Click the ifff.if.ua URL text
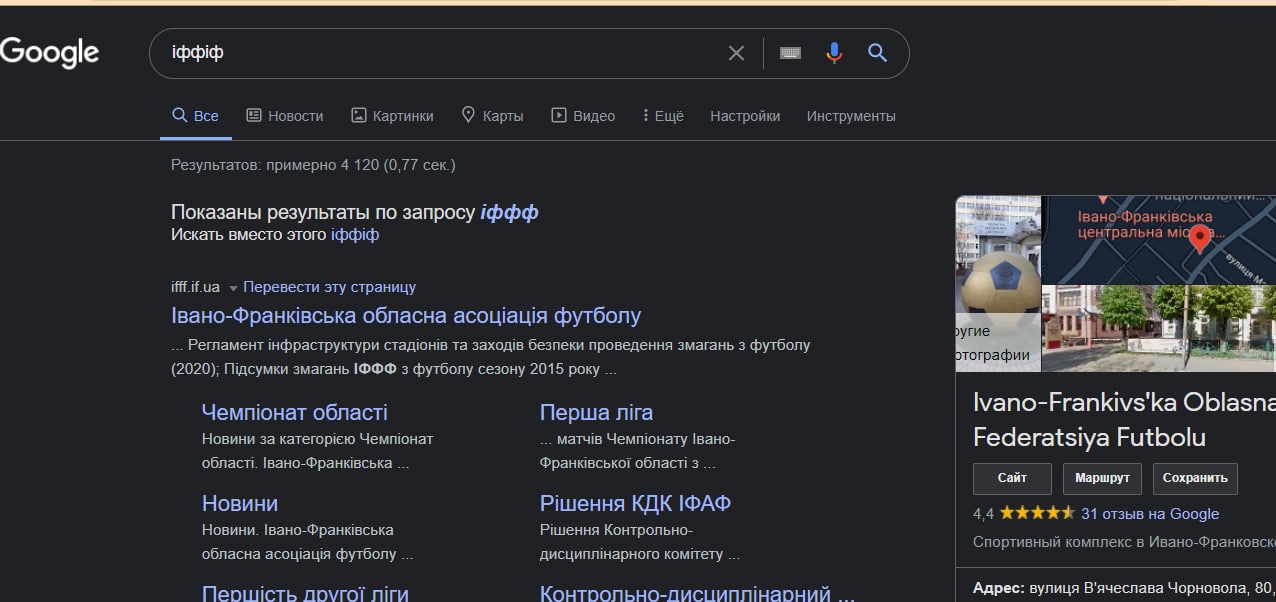Image resolution: width=1276 pixels, height=602 pixels. pyautogui.click(x=195, y=287)
